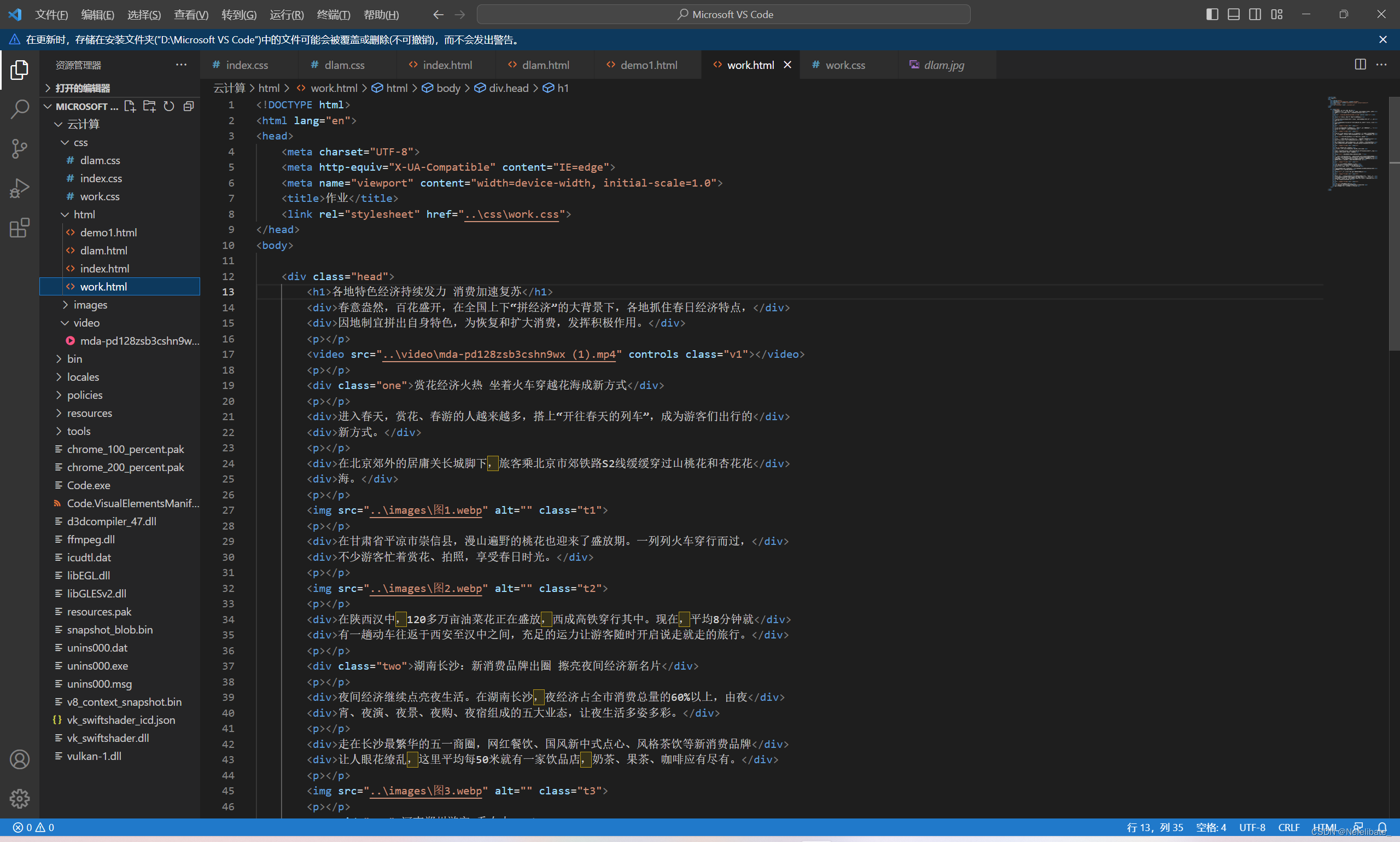This screenshot has height=842, width=1400.
Task: Open the 终端(T) menu
Action: (x=334, y=14)
